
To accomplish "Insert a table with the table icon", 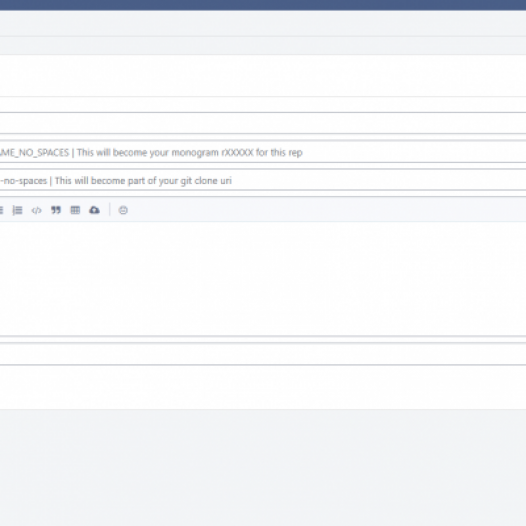I will point(75,210).
